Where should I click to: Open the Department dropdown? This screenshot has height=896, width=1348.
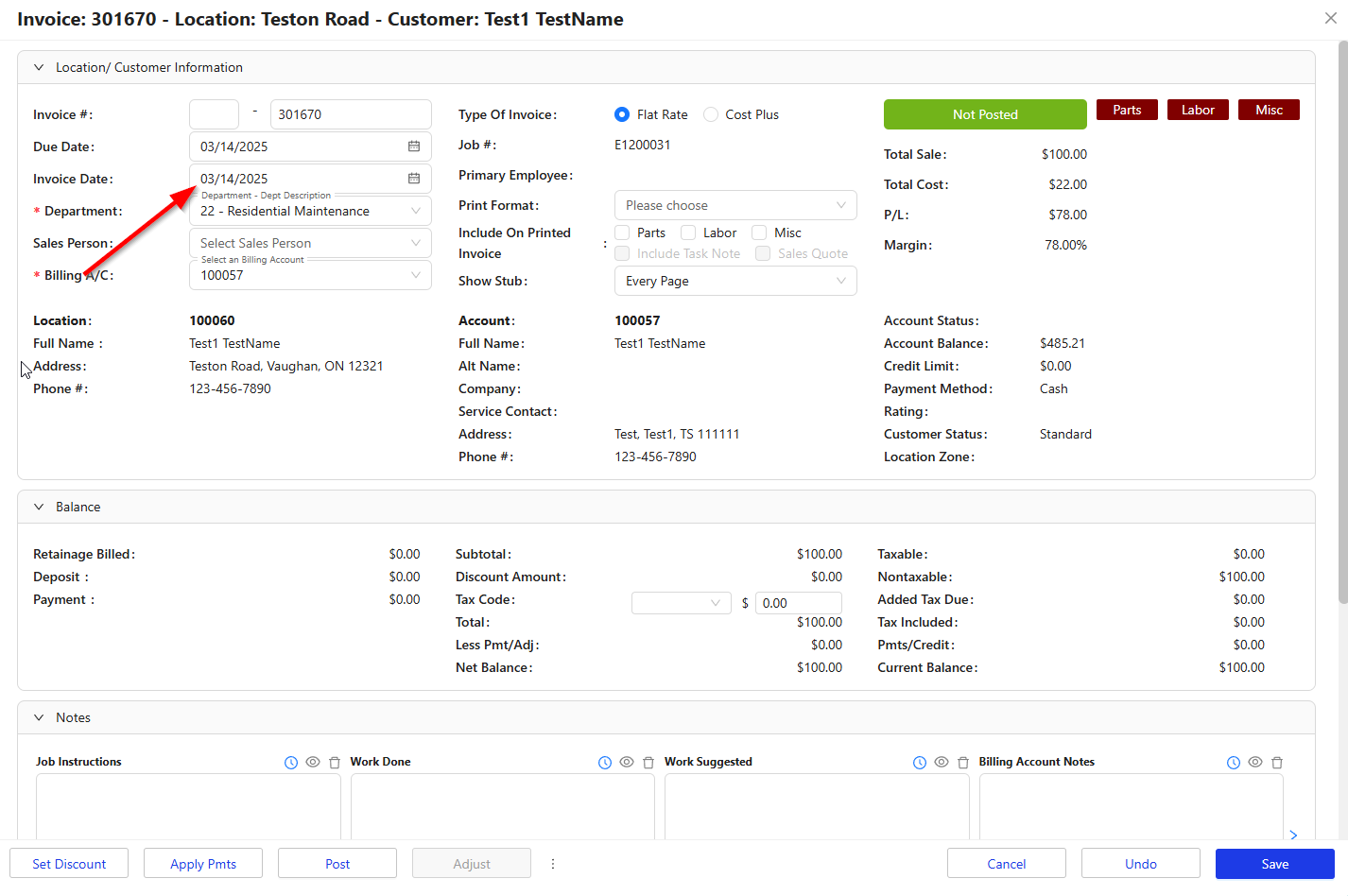[x=310, y=211]
